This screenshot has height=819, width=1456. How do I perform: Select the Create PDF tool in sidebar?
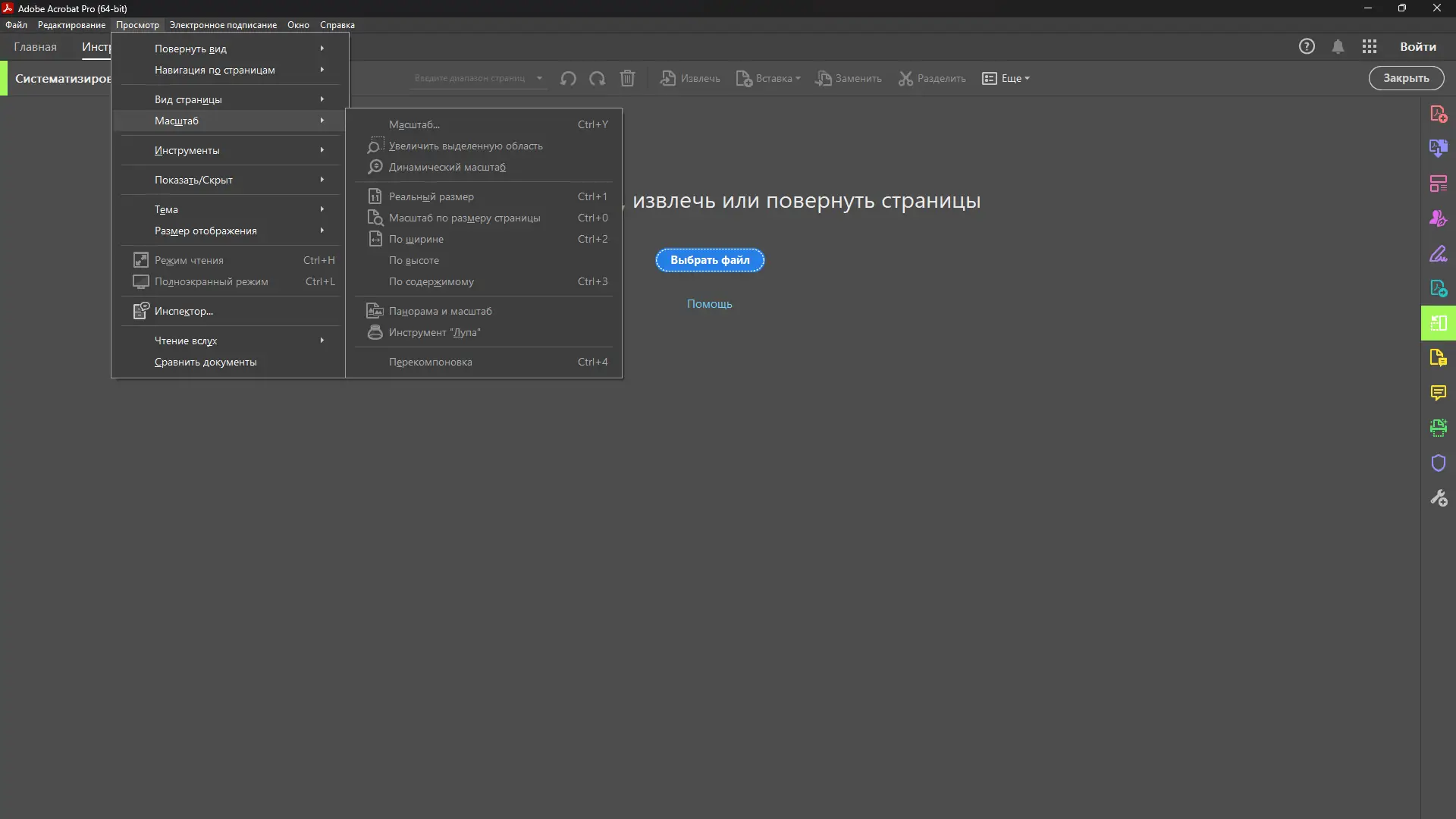click(x=1438, y=115)
